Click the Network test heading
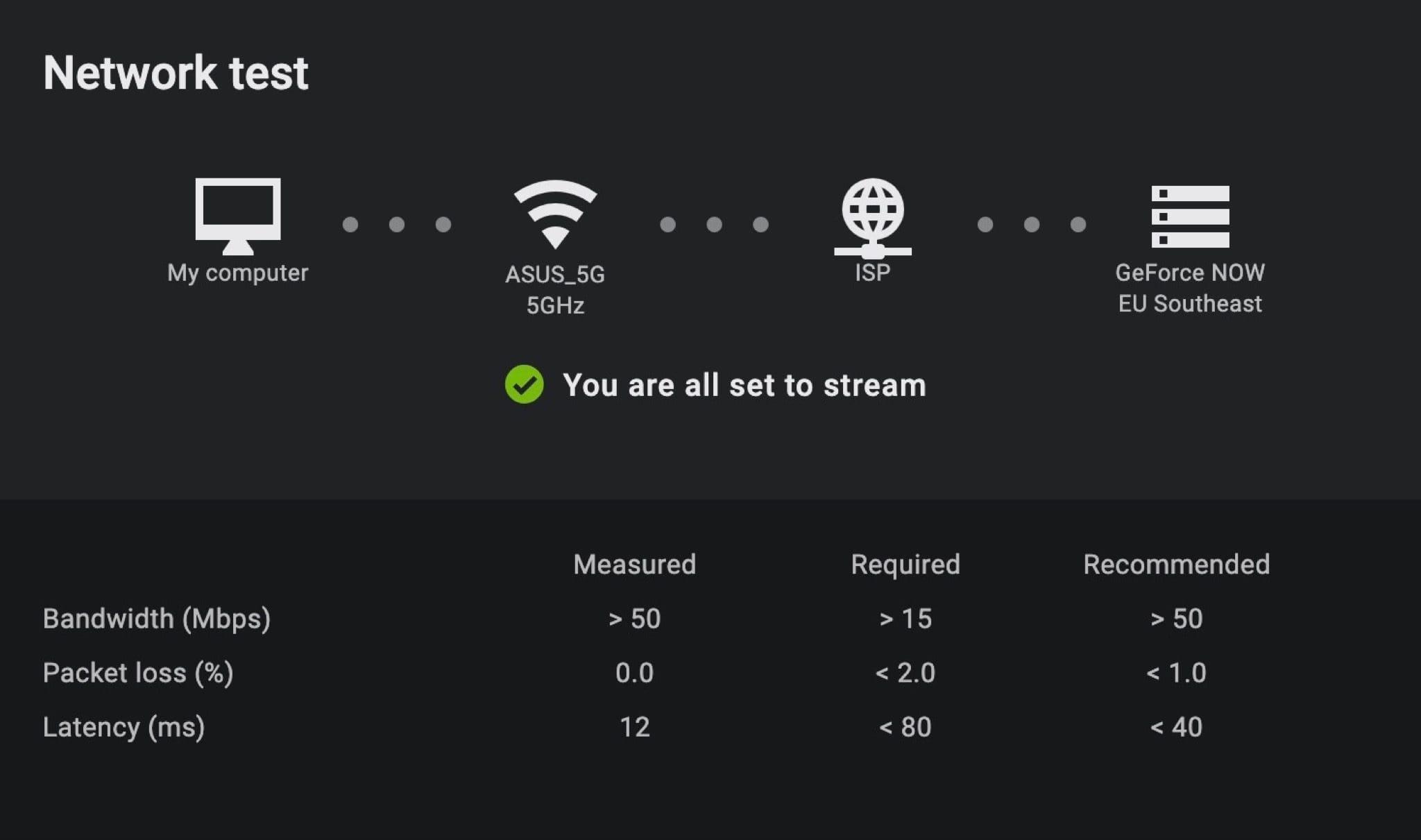This screenshot has width=1421, height=840. (x=176, y=73)
